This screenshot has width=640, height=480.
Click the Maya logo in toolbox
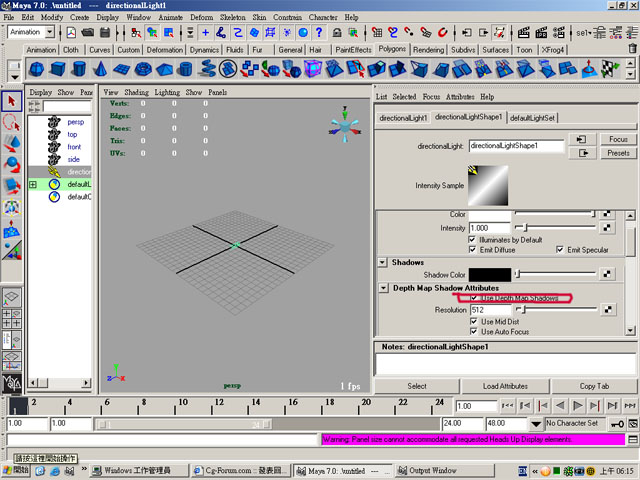pos(11,383)
